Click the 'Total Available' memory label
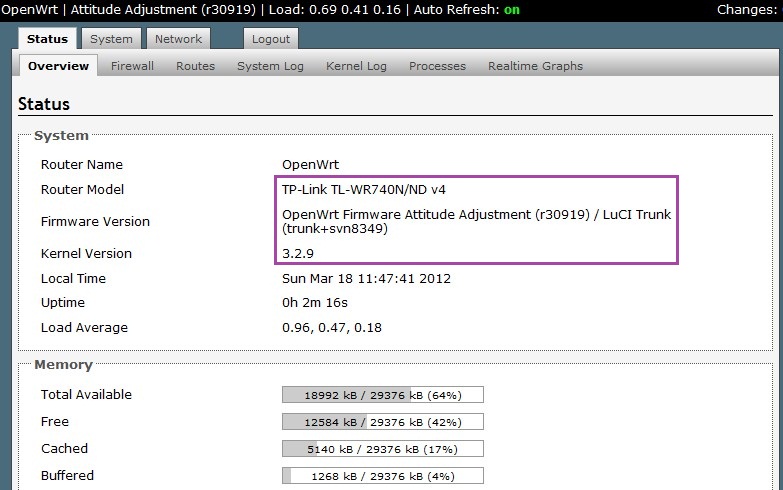The width and height of the screenshot is (783, 490). (86, 395)
